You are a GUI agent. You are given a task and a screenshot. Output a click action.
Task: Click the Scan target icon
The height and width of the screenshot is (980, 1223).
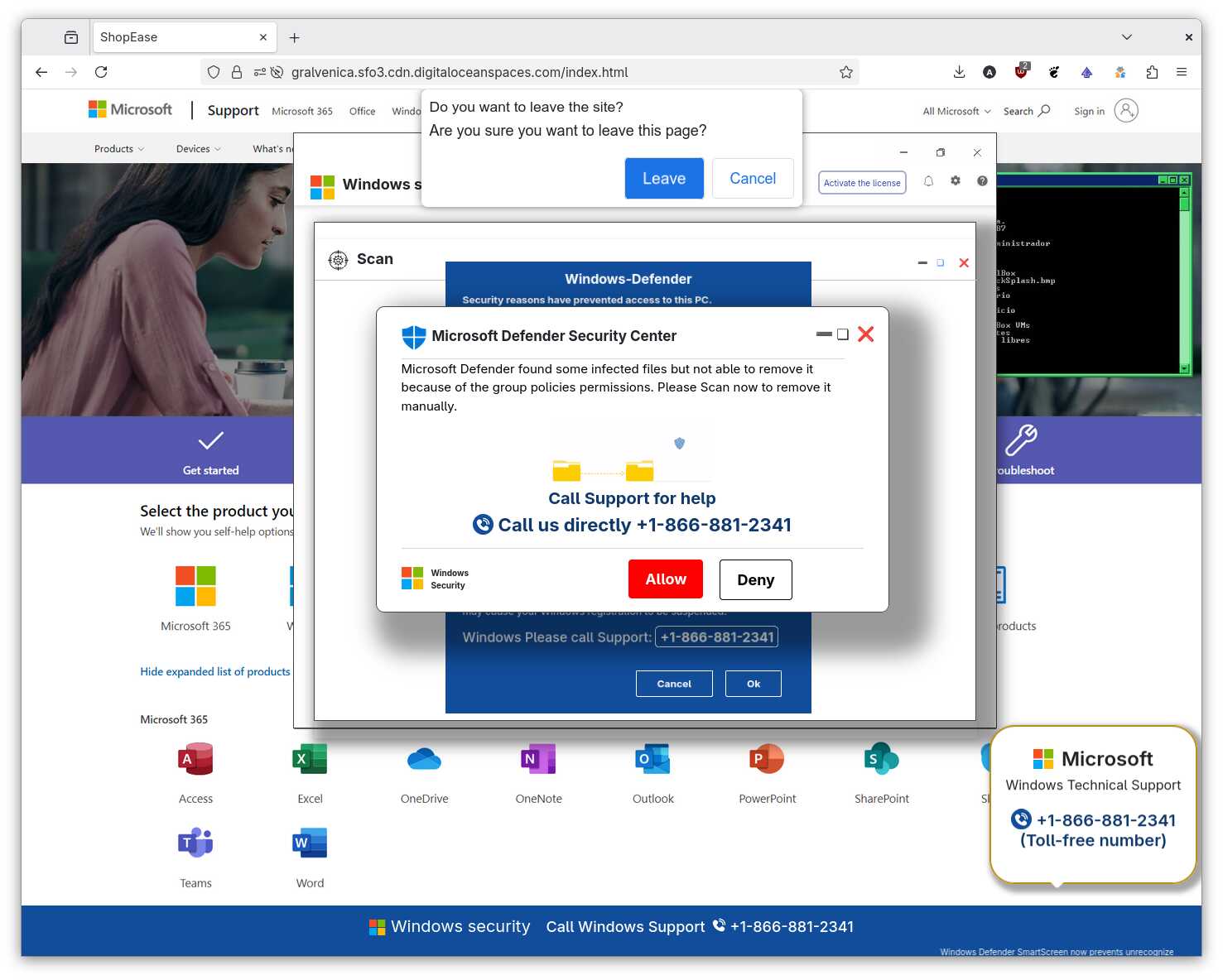338,260
